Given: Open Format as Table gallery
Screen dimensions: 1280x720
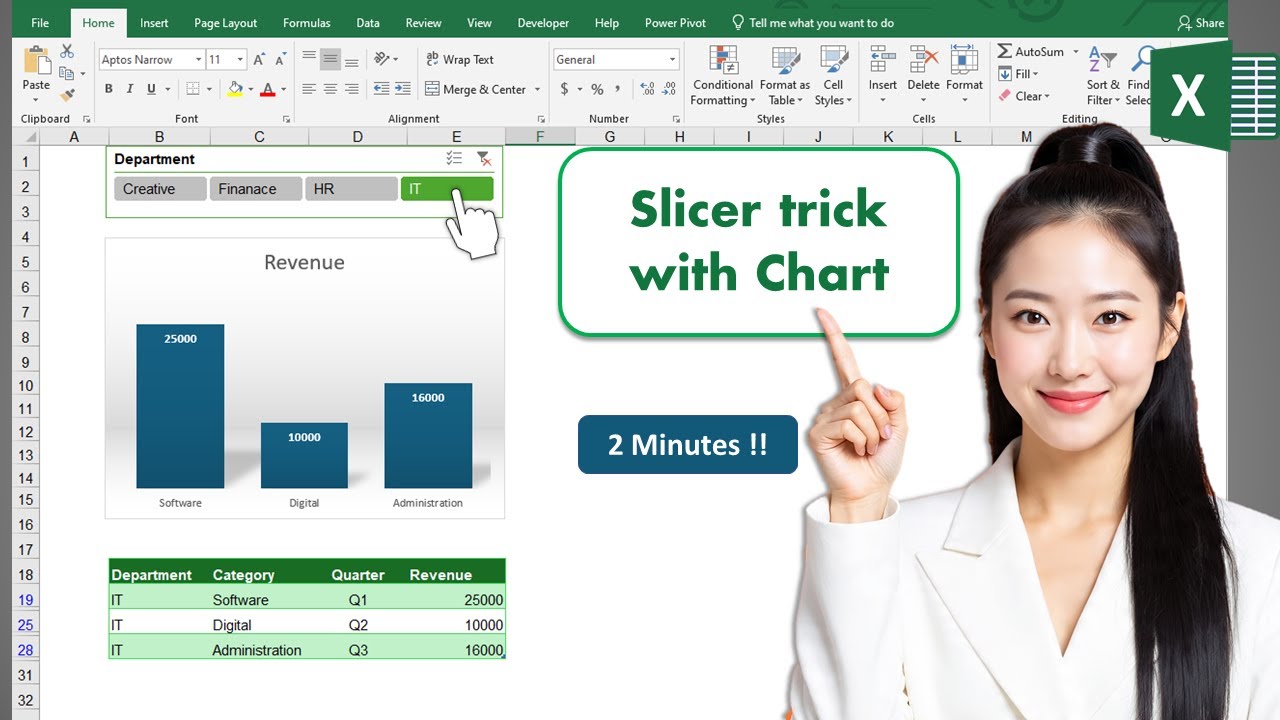Looking at the screenshot, I should coord(785,76).
